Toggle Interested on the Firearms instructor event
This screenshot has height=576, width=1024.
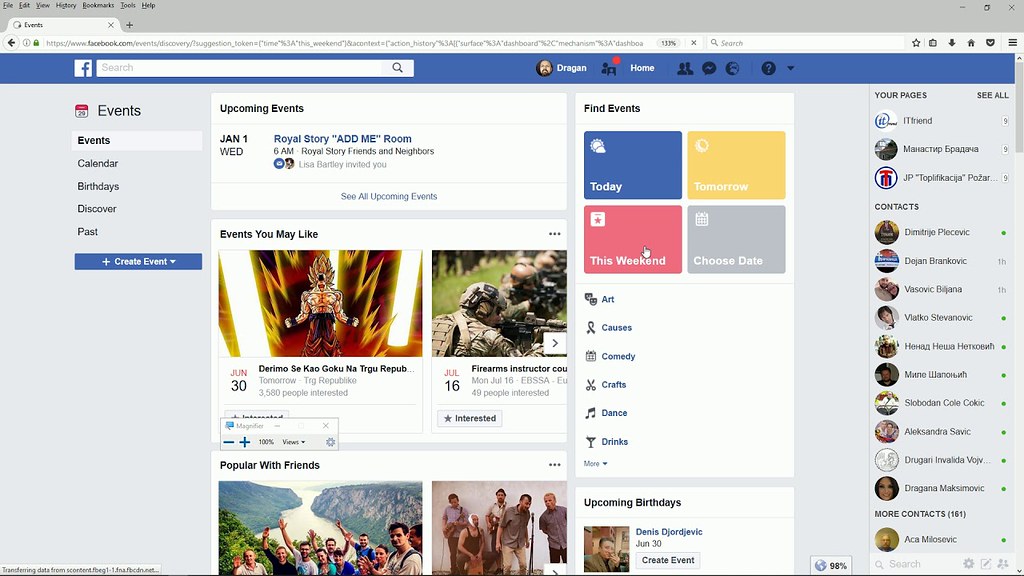[x=469, y=418]
